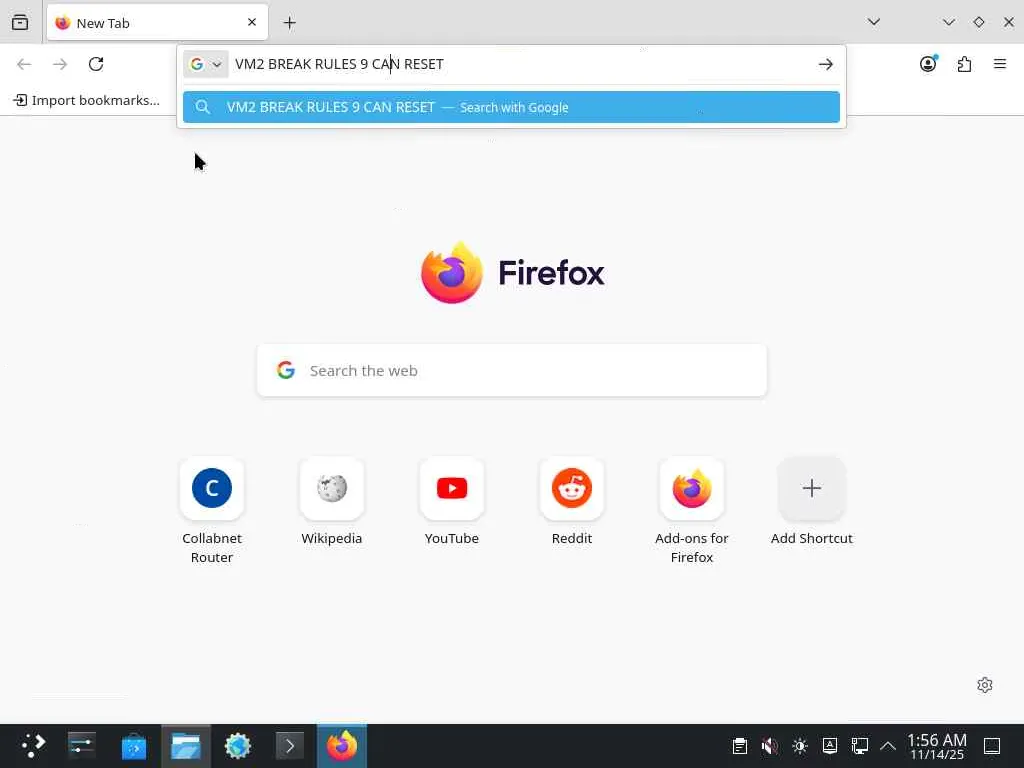The width and height of the screenshot is (1024, 768).
Task: Open the Extensions puzzle icon
Action: tap(964, 64)
